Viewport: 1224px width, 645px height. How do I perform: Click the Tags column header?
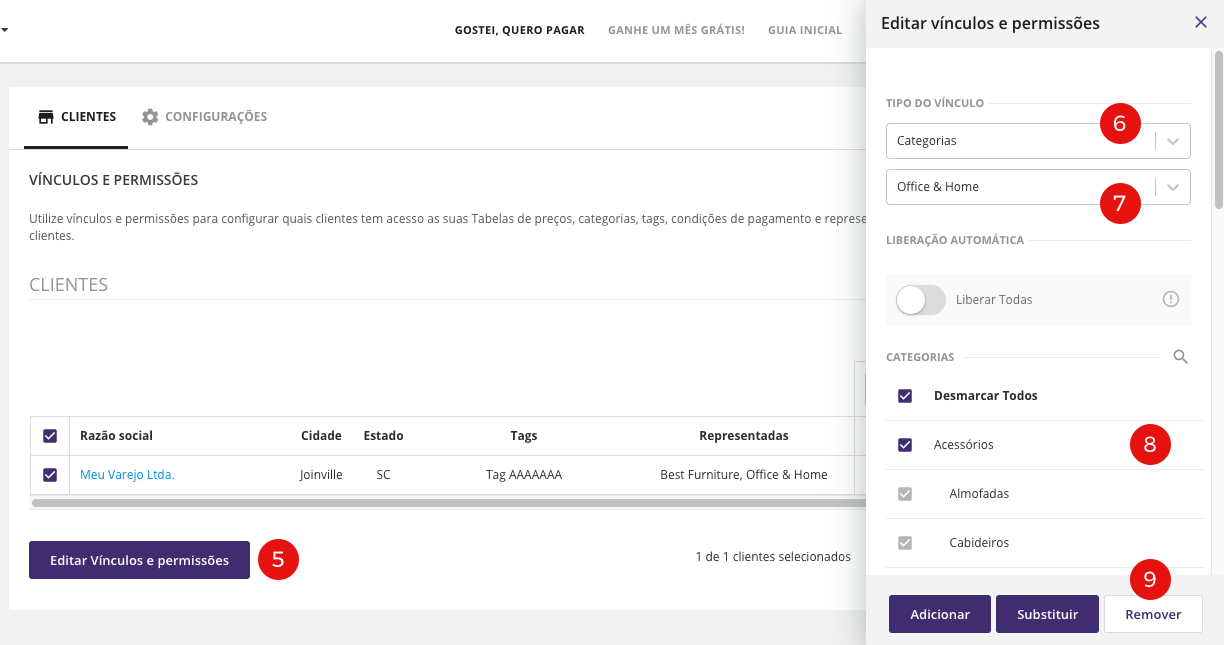coord(524,436)
